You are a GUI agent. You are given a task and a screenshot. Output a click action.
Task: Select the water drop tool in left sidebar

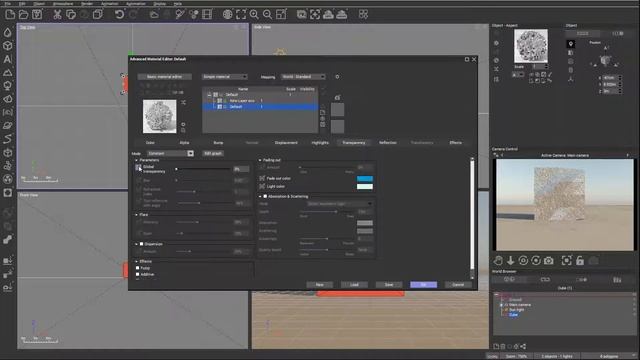(x=7, y=32)
